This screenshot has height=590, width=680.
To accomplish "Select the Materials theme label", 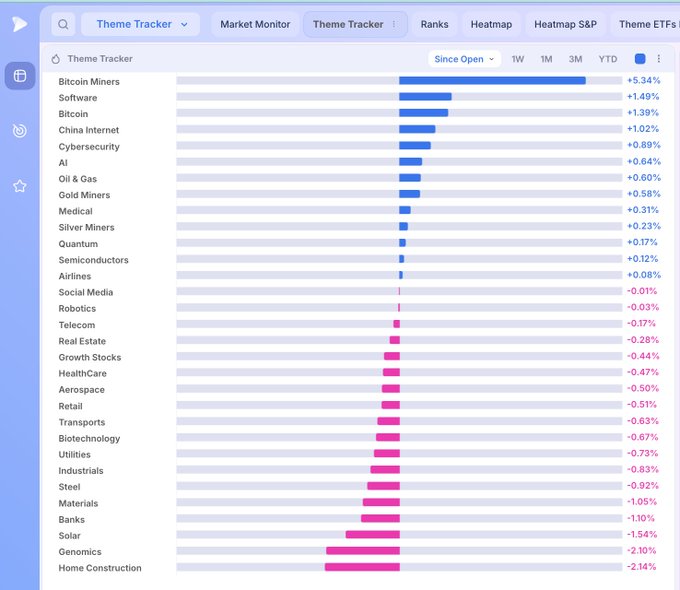I will (x=78, y=503).
